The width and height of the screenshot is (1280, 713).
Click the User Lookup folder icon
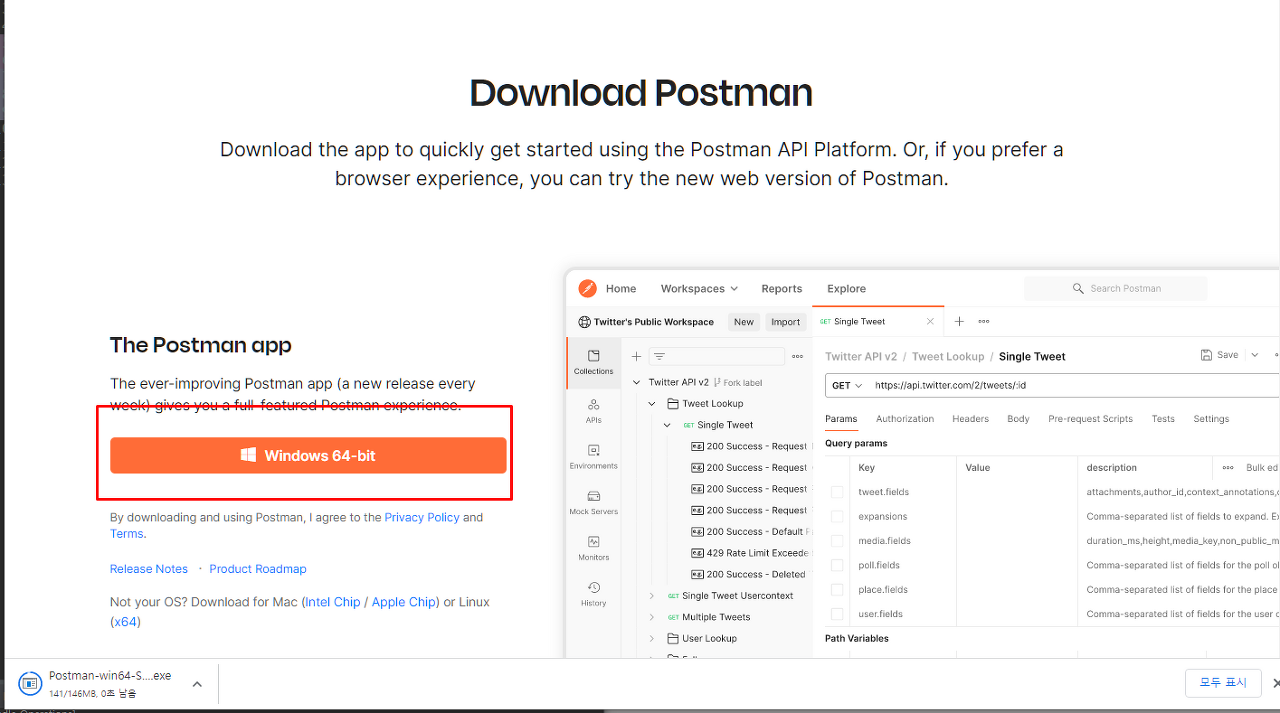coord(674,638)
